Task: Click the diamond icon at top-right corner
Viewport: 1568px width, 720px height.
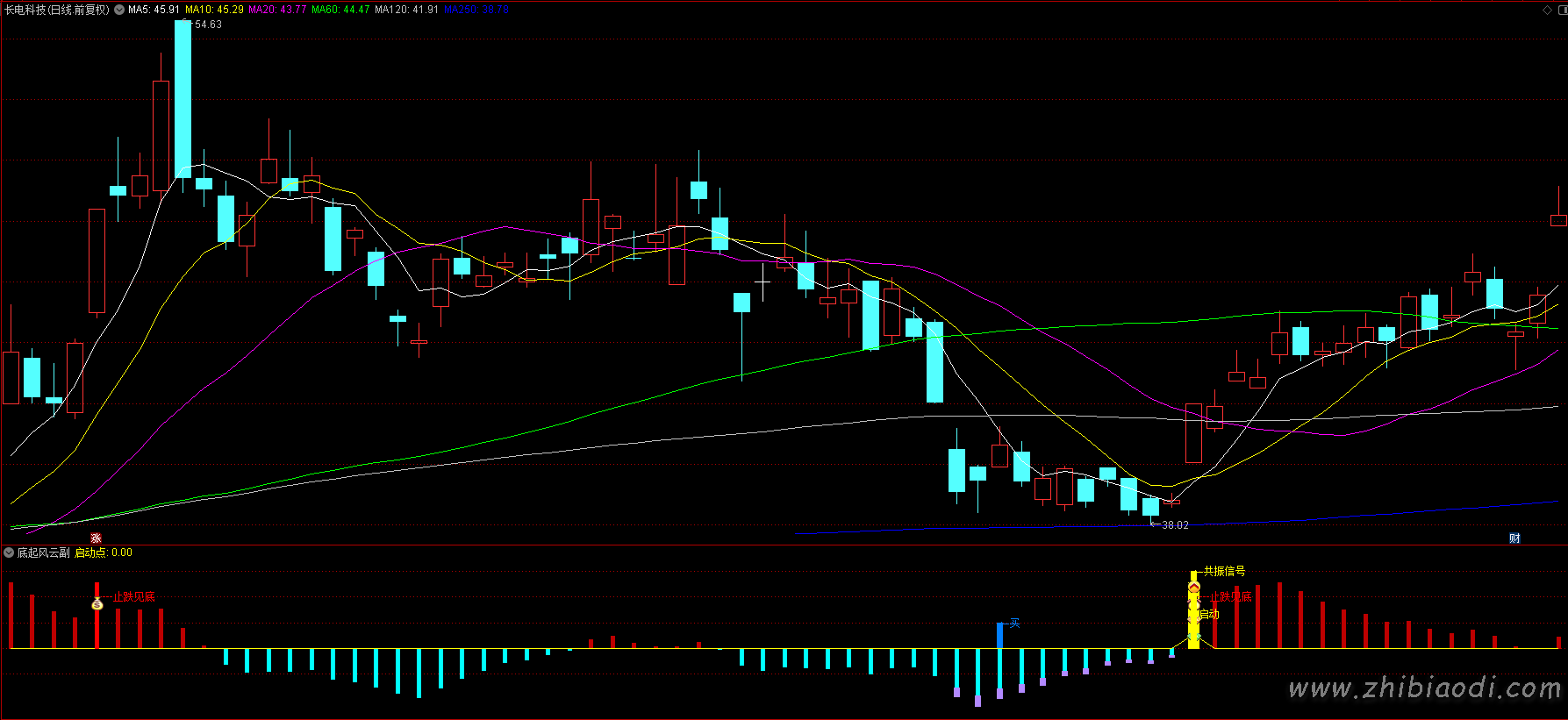Action: (1547, 10)
